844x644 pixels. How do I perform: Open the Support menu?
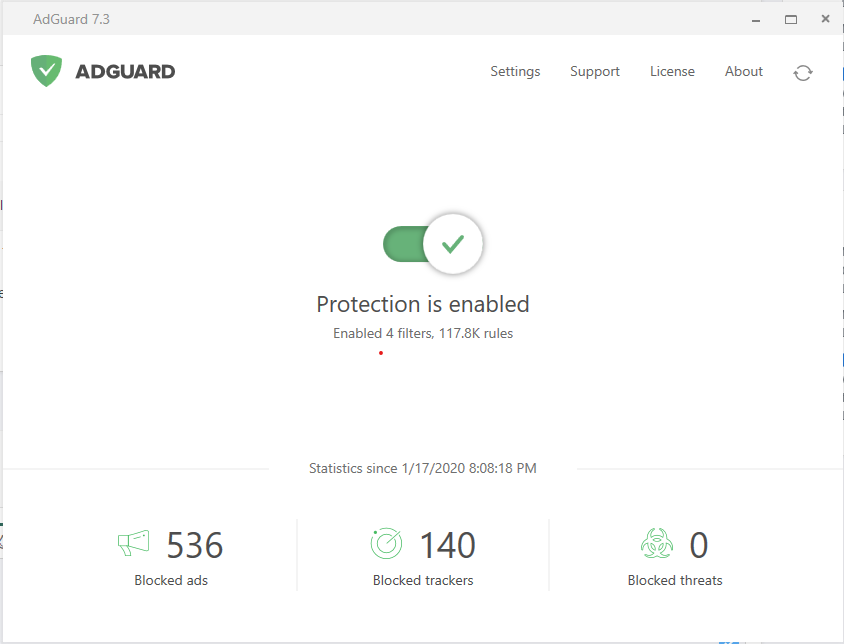595,72
